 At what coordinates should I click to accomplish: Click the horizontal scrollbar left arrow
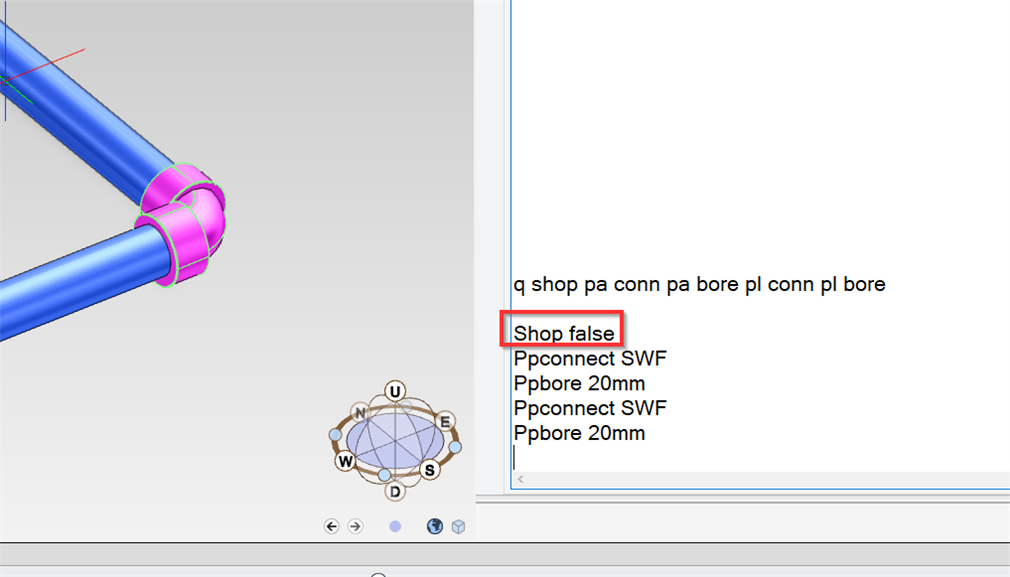[520, 479]
